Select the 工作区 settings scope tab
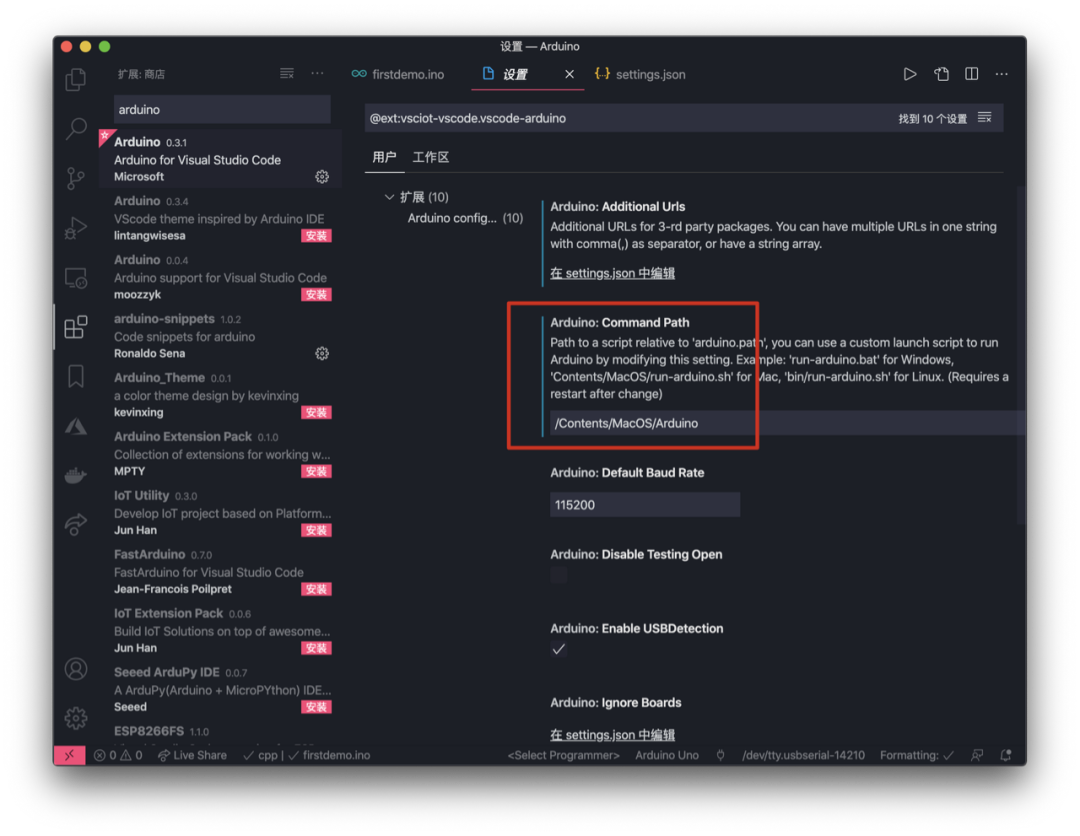 click(430, 157)
